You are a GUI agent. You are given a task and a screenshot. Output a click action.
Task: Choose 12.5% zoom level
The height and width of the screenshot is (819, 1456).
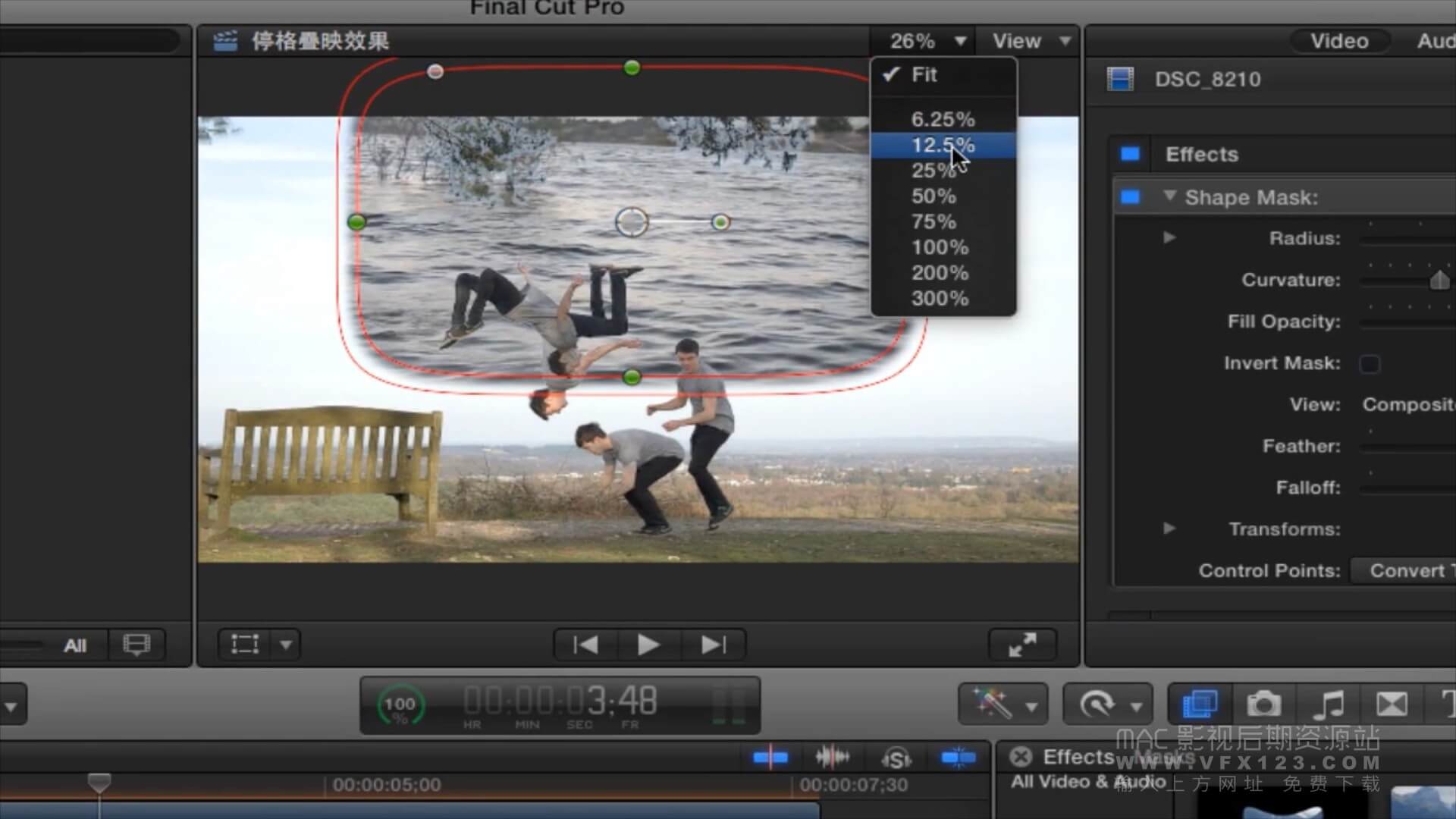coord(943,145)
